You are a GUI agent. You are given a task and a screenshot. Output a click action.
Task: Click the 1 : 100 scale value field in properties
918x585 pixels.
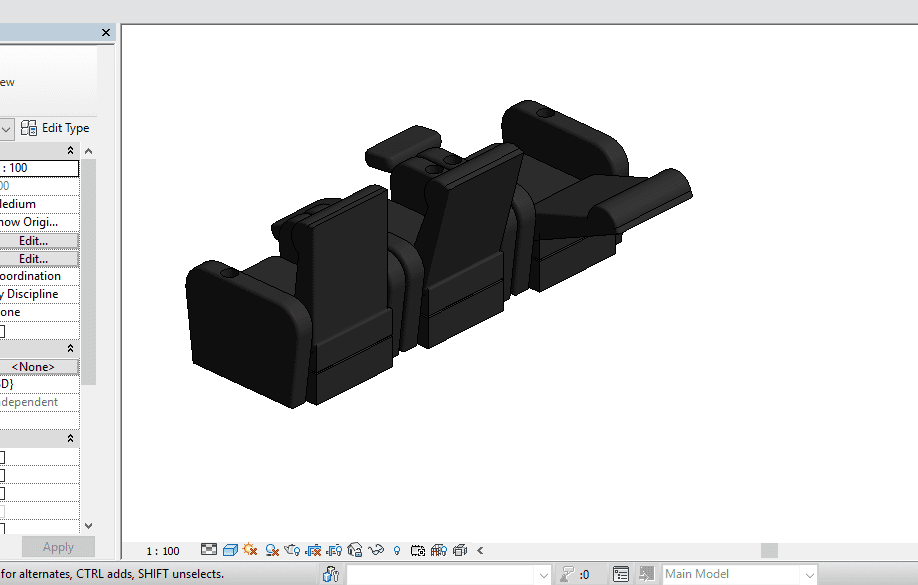38,168
